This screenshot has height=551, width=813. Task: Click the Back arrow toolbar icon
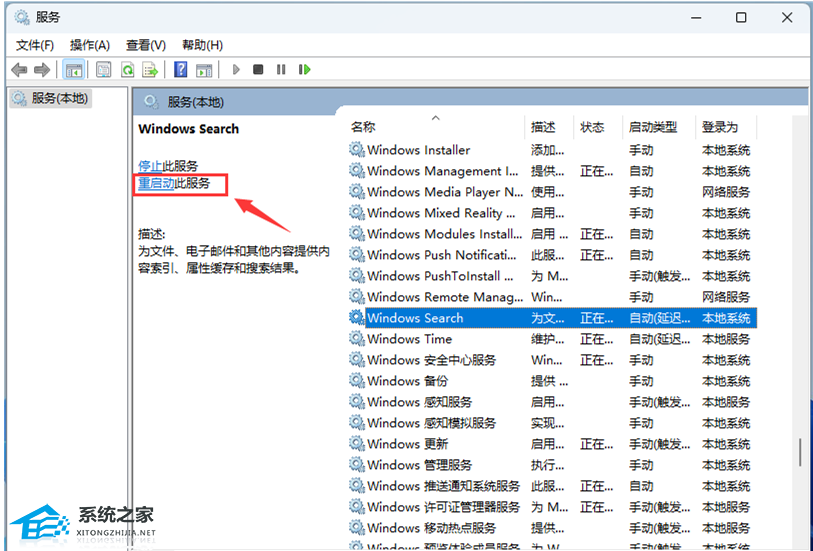pos(19,69)
